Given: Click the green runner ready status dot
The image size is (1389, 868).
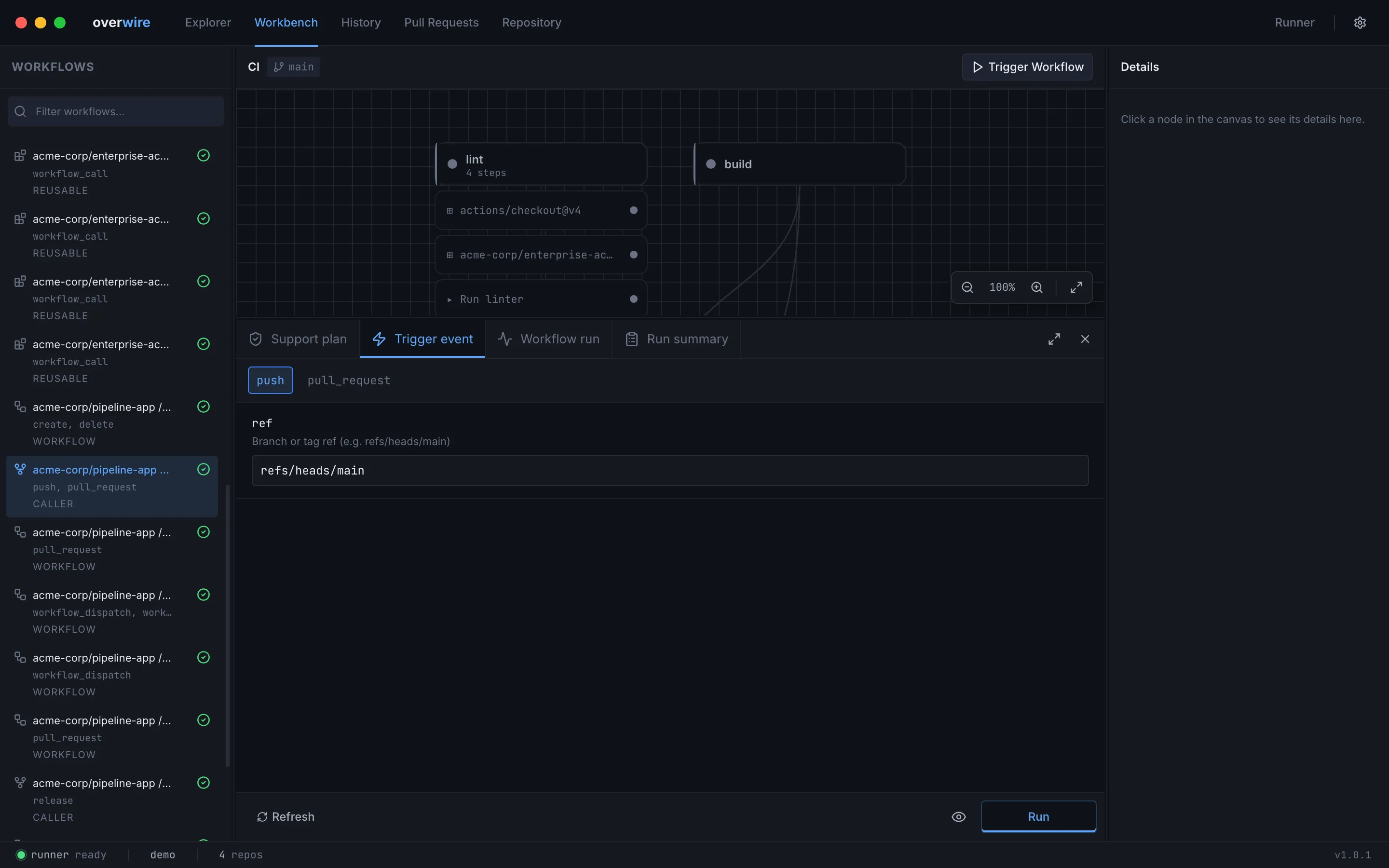Looking at the screenshot, I should 21,855.
